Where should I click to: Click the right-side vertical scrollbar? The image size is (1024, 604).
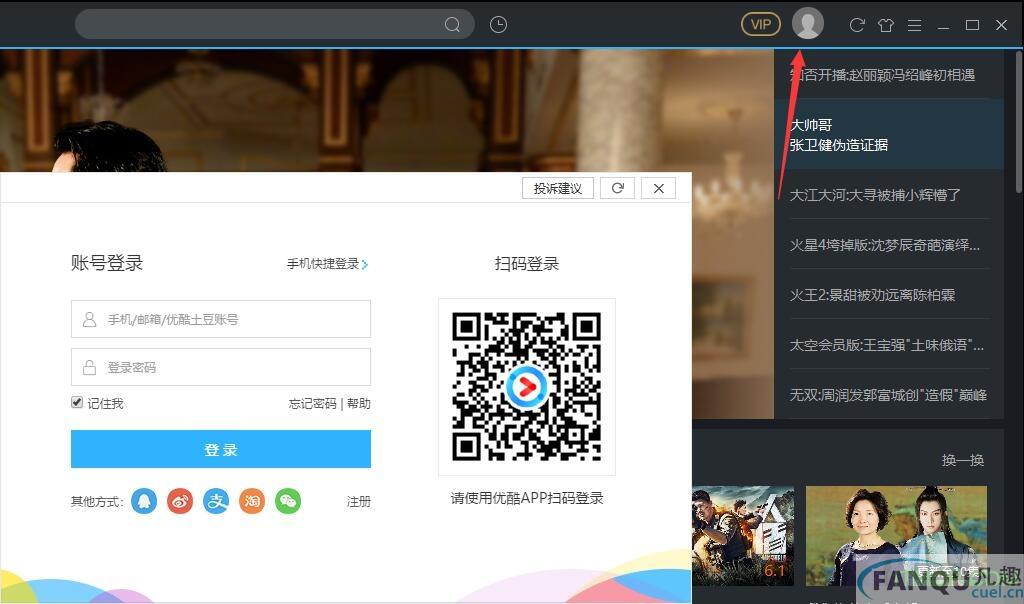[x=1019, y=121]
